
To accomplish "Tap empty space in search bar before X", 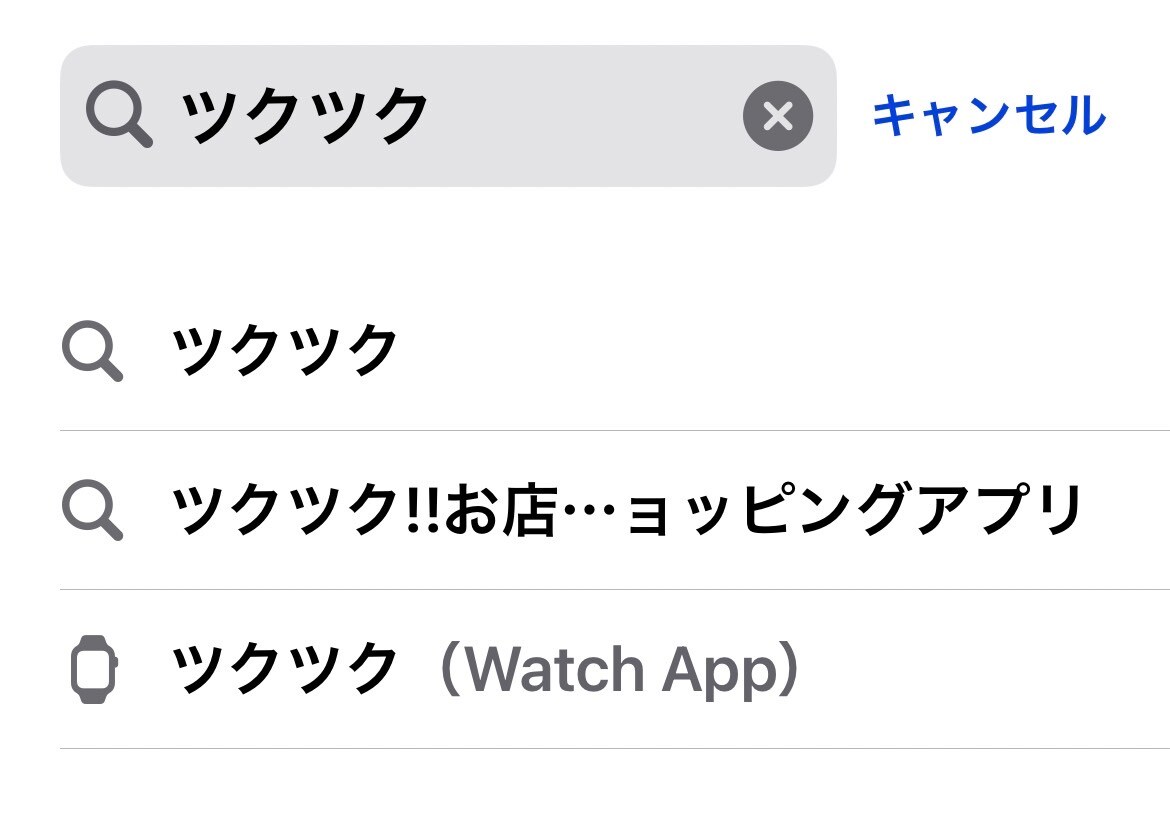I will [590, 116].
